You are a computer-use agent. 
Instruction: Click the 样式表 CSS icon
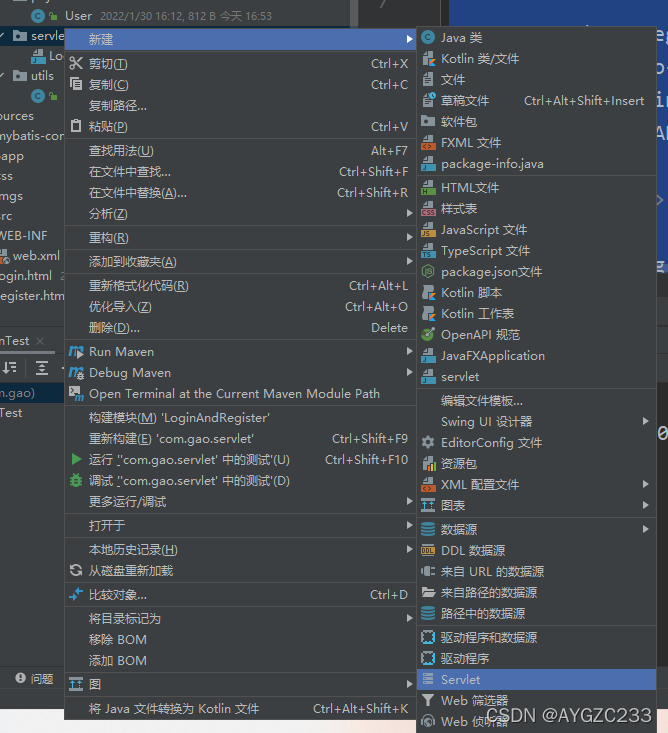(x=428, y=208)
